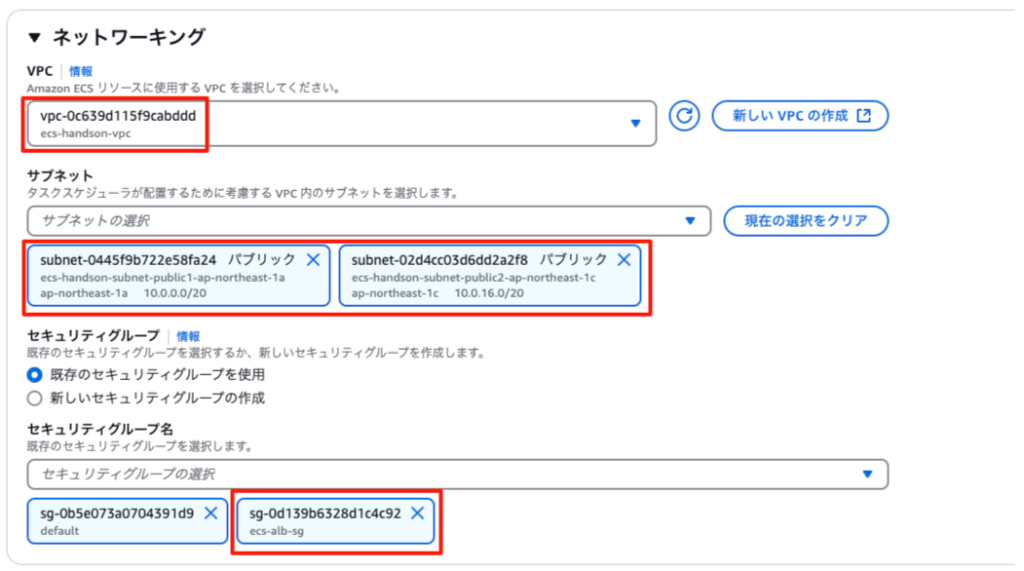Open the VPC dropdown arrow
Image resolution: width=1024 pixels, height=571 pixels.
tap(635, 123)
